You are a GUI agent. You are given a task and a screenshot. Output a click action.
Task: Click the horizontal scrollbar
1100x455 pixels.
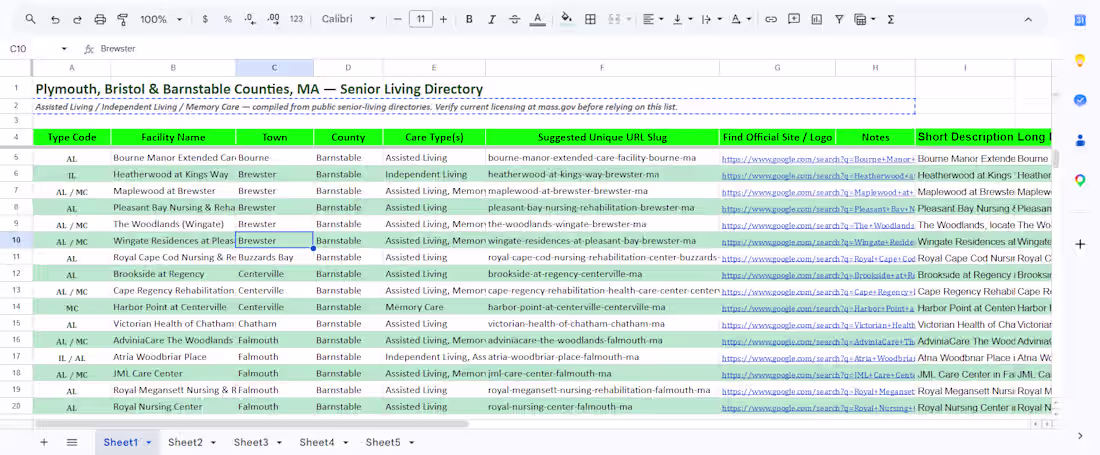pyautogui.click(x=251, y=423)
